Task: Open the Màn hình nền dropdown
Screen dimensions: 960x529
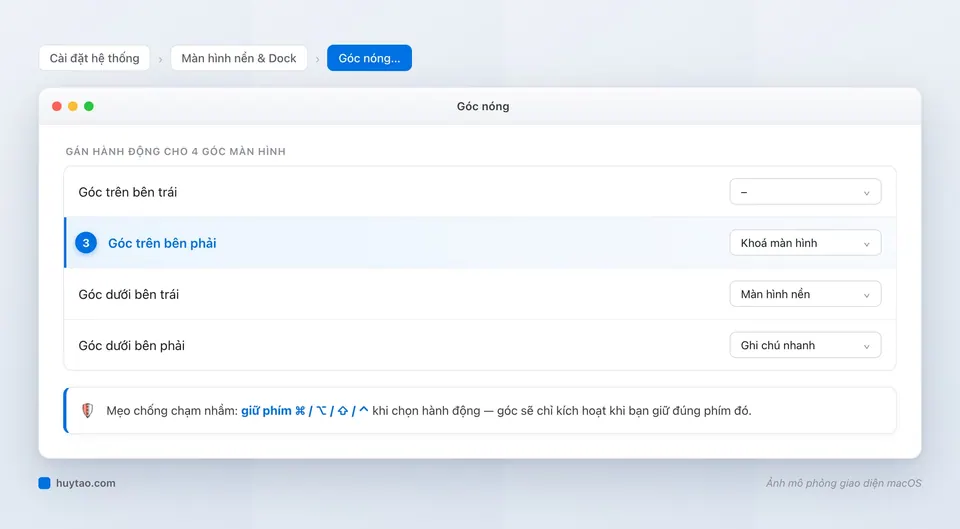Action: (x=805, y=295)
